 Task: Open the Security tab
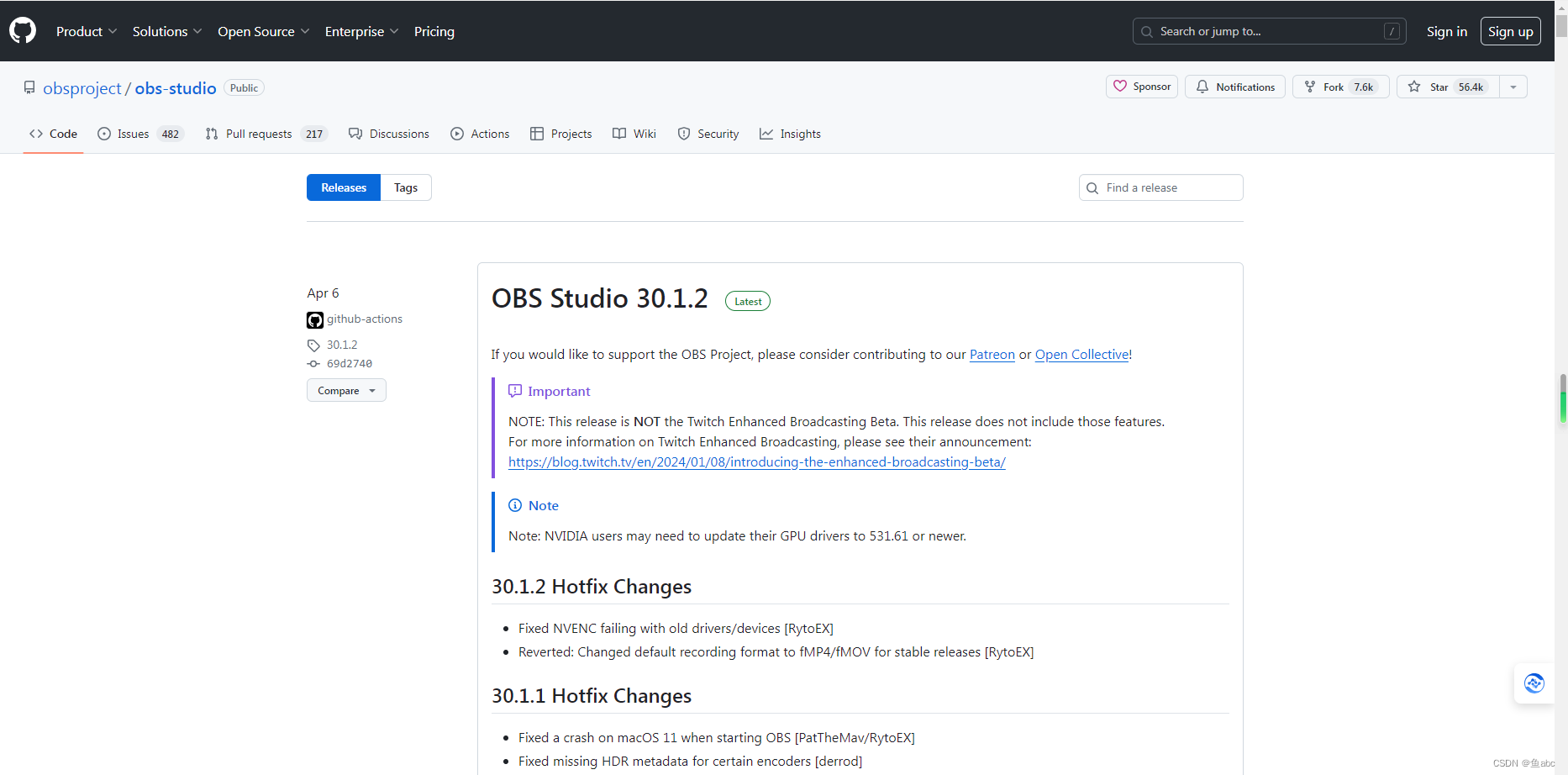point(708,134)
